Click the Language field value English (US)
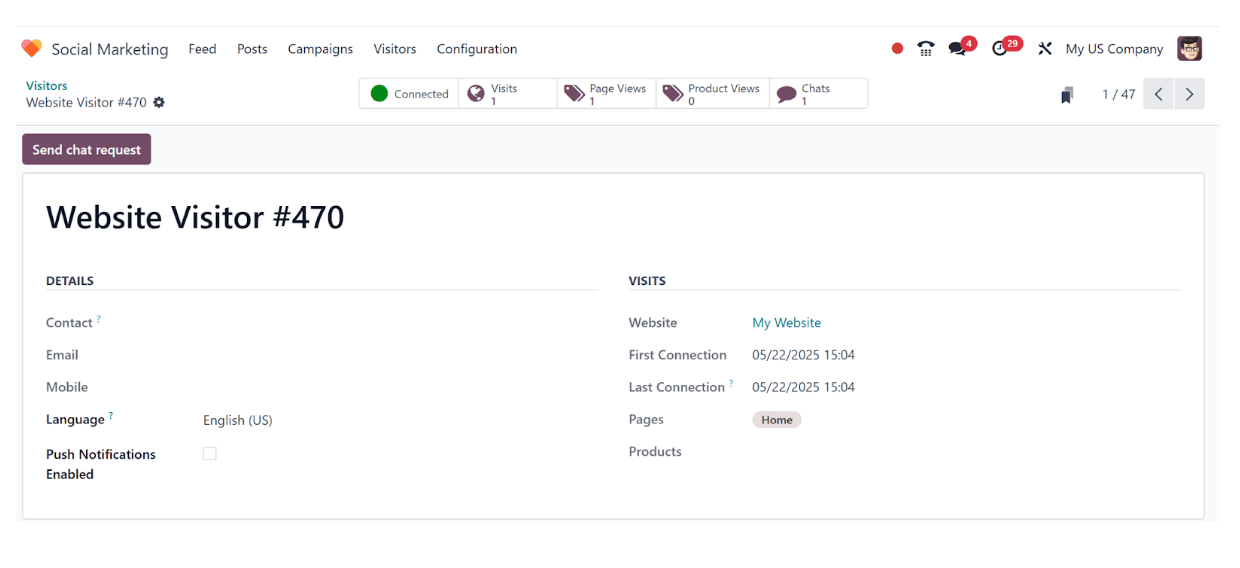Viewport: 1240px width, 568px height. point(238,420)
